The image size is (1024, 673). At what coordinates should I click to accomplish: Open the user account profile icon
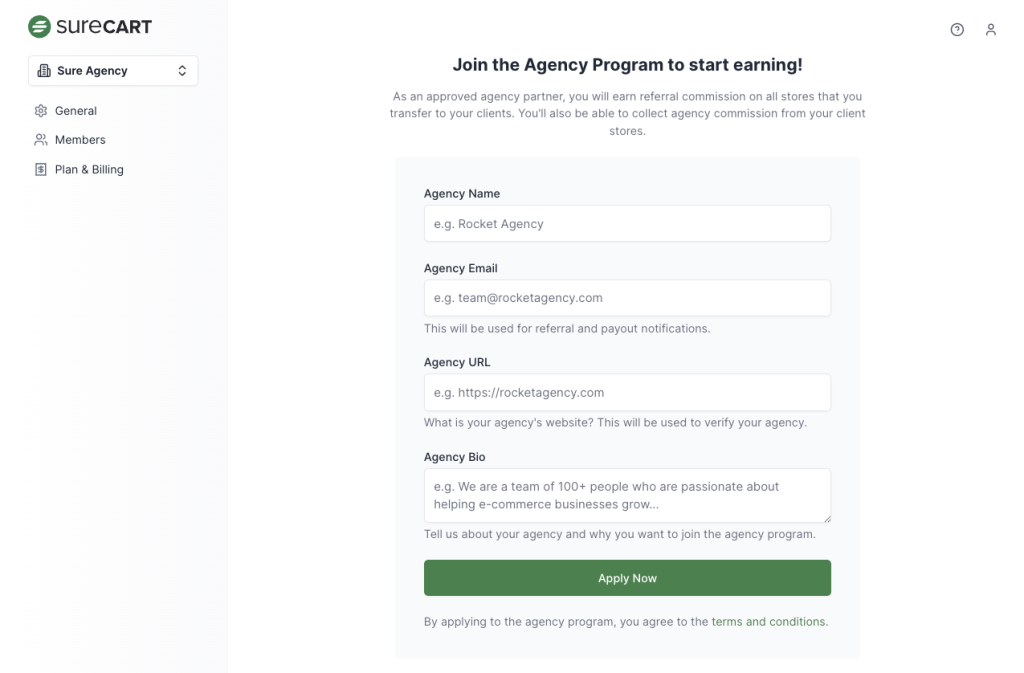coord(991,30)
